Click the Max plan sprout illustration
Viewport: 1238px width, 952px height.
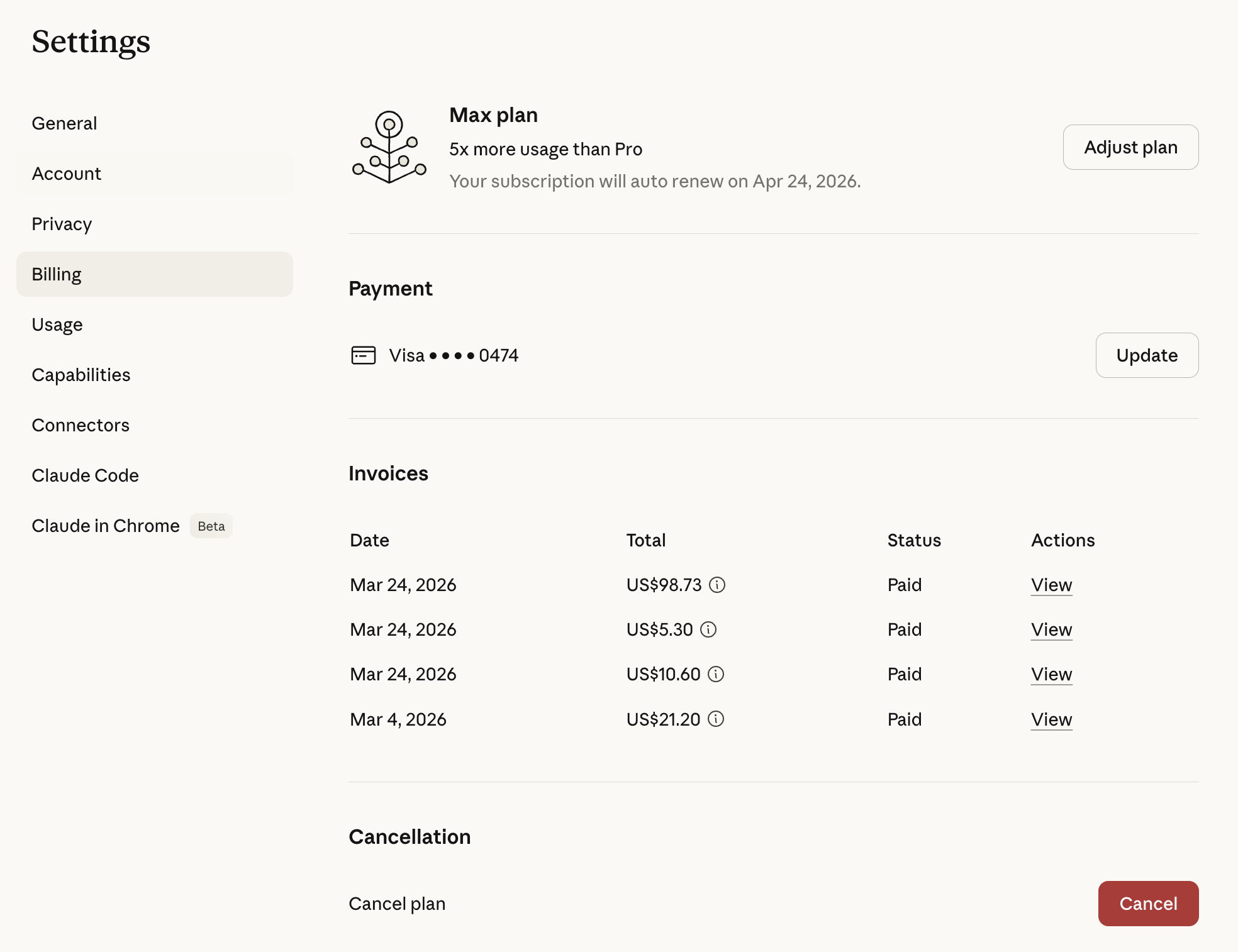389,147
